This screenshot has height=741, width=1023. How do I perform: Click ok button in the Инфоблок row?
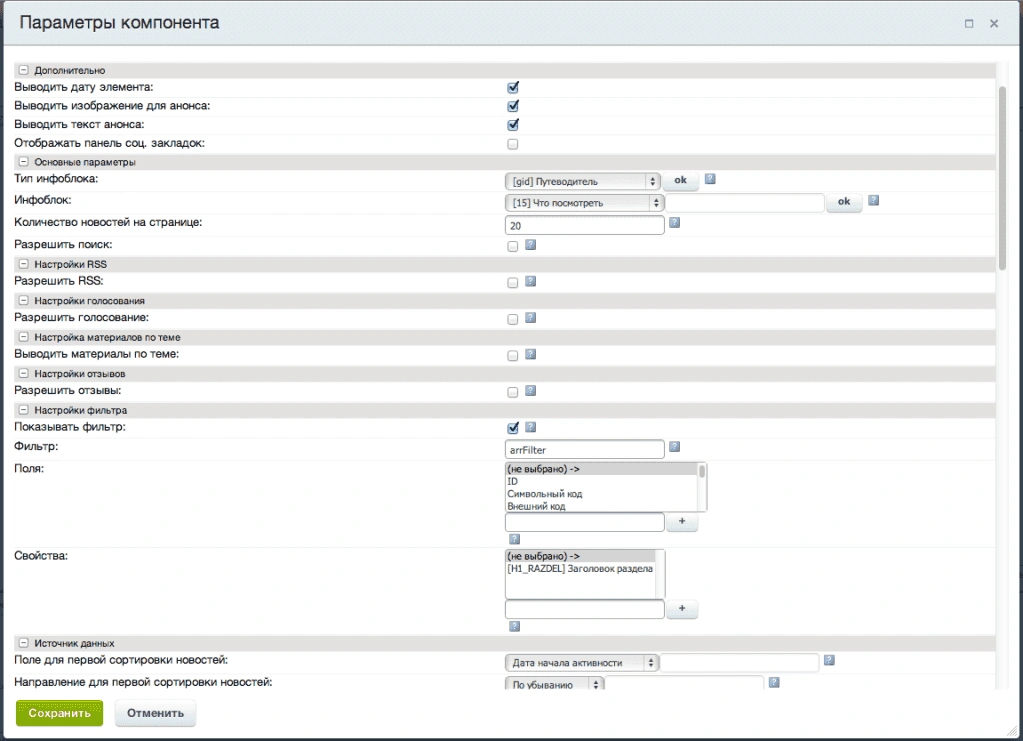tap(844, 202)
